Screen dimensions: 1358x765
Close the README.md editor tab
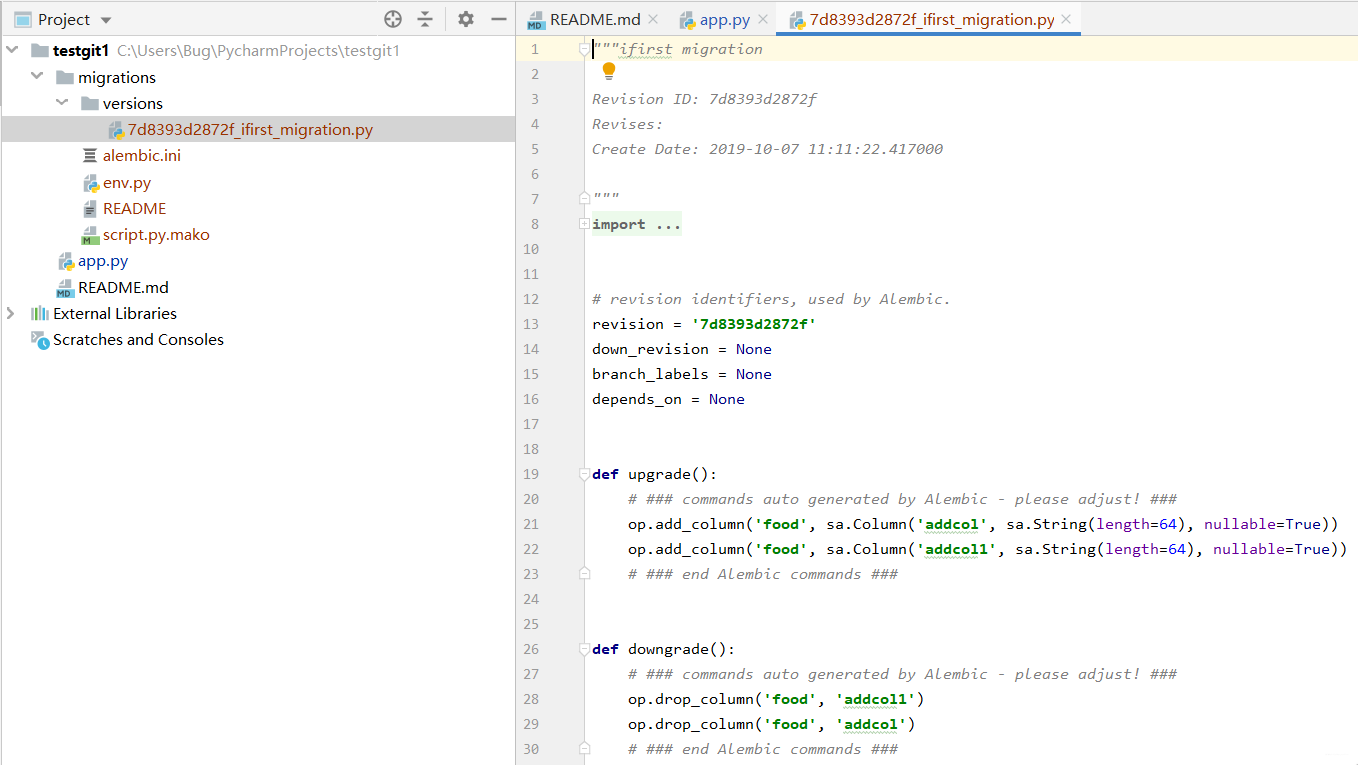click(653, 19)
